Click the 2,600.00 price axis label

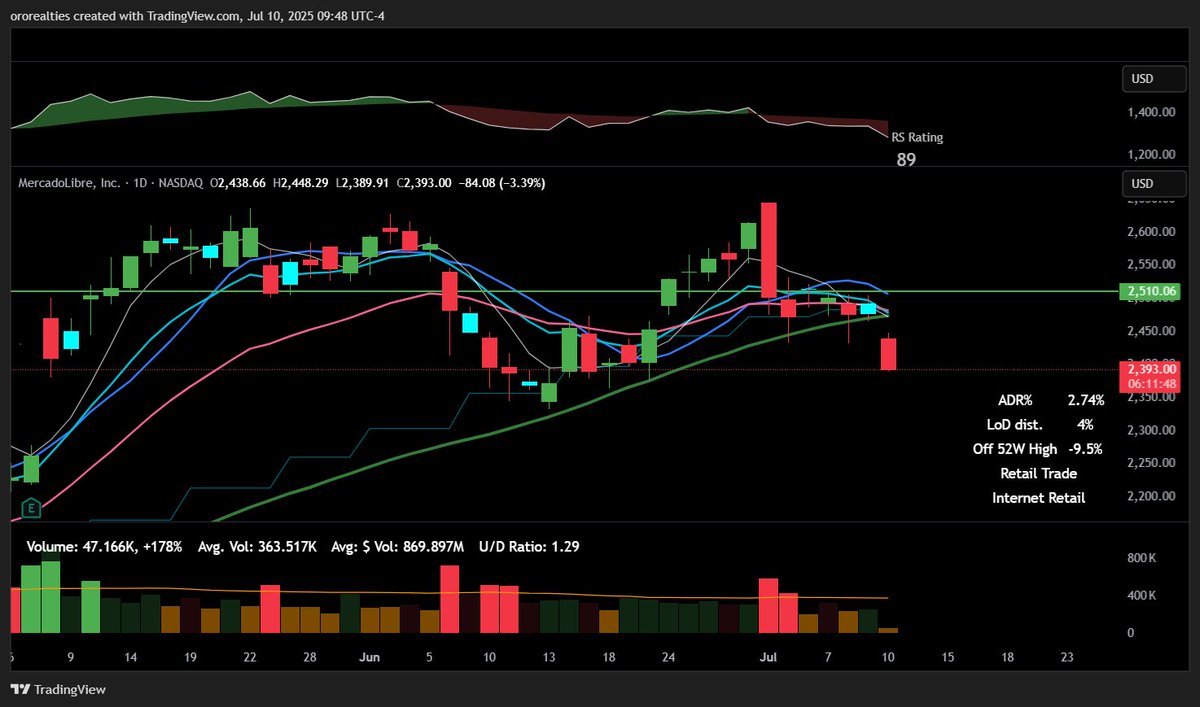click(1152, 232)
